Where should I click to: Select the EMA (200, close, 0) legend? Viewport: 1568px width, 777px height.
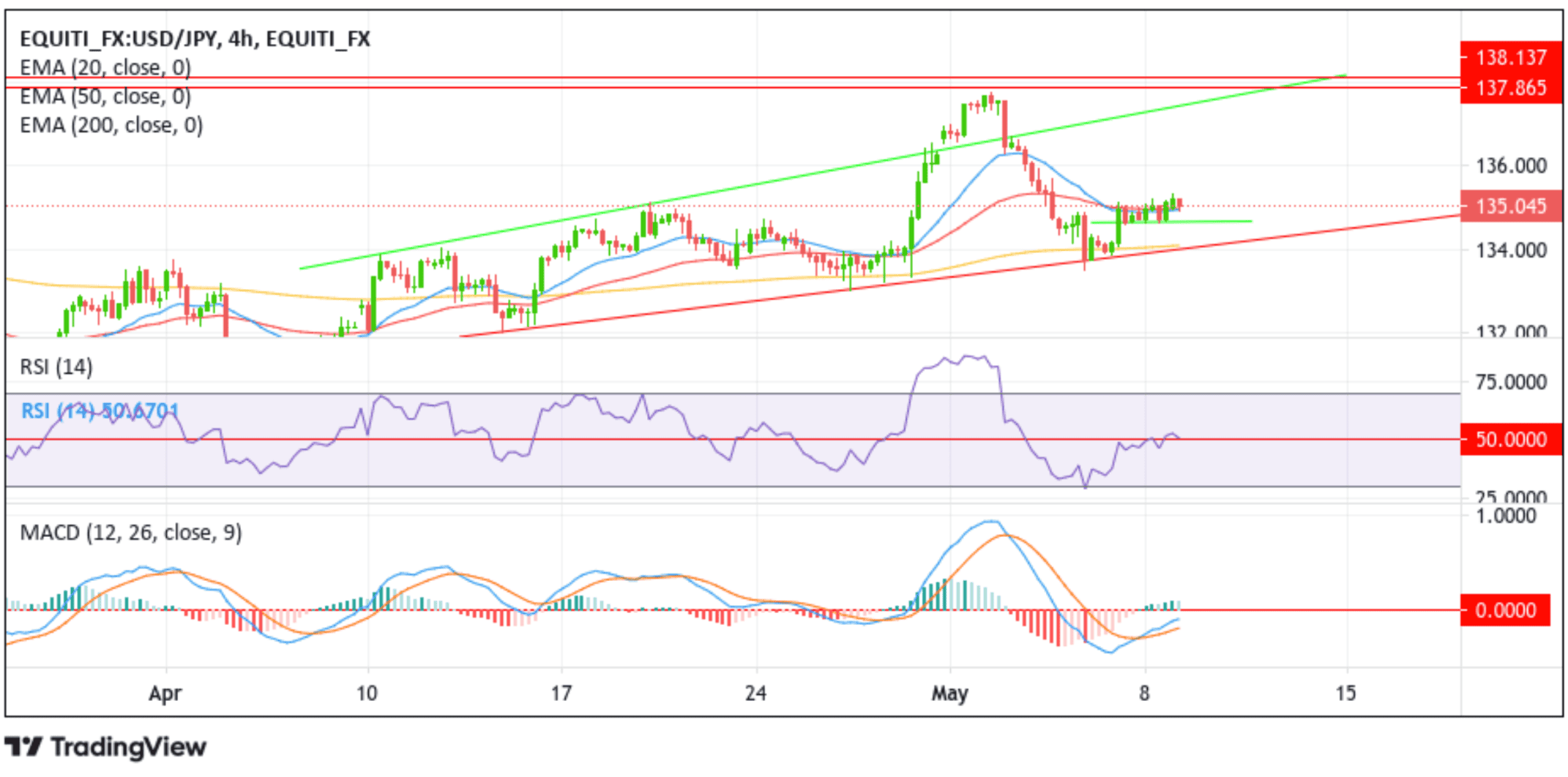[x=111, y=125]
